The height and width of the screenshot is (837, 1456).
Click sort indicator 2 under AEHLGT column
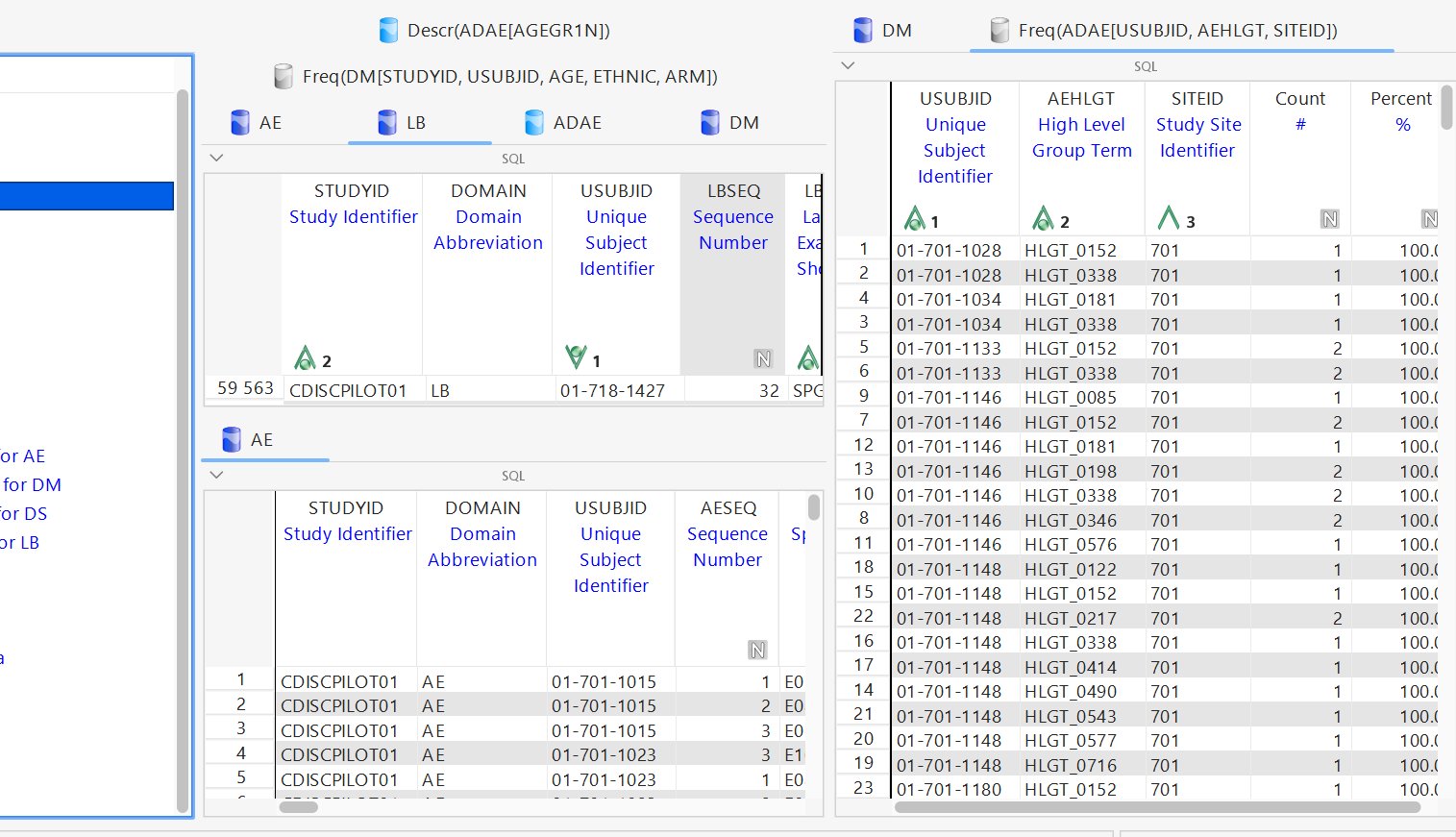coord(1050,220)
